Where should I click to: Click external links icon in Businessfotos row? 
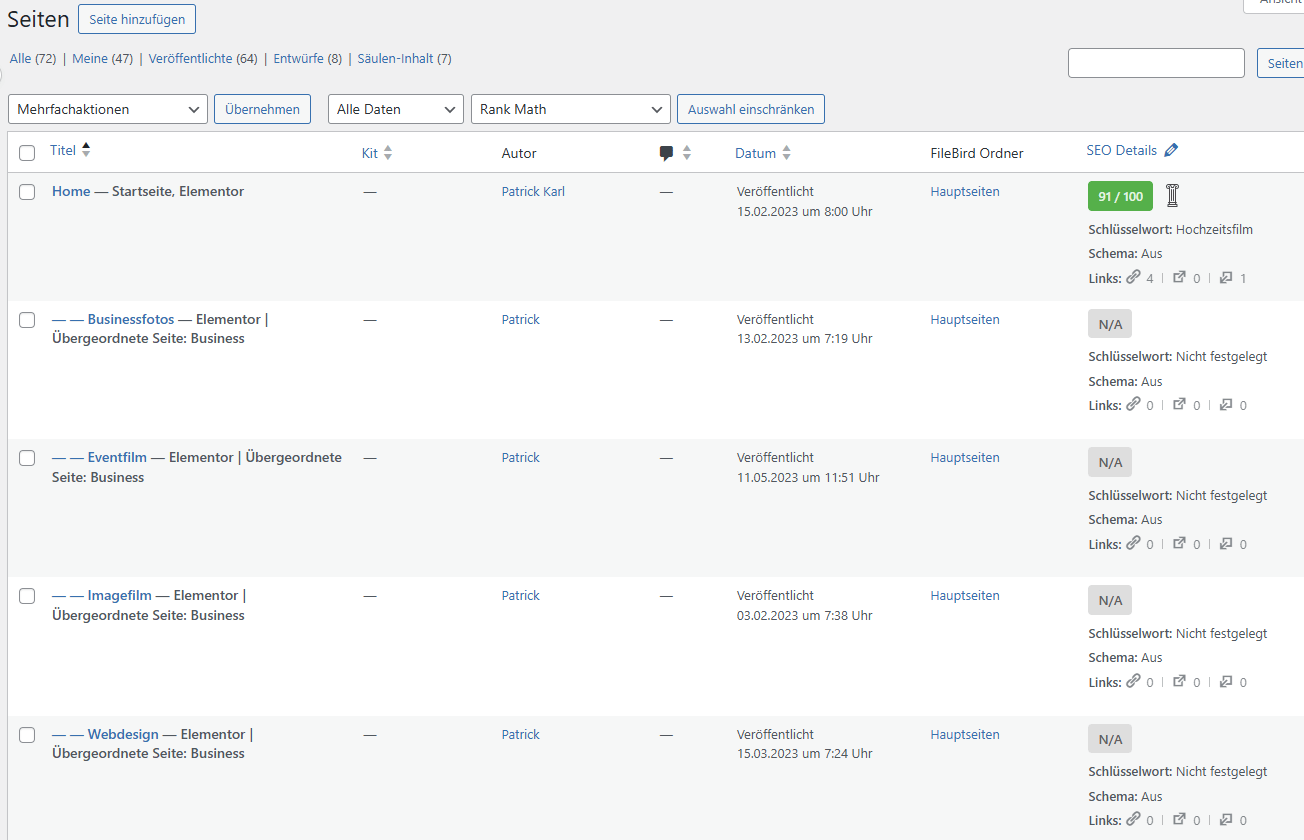coord(1180,405)
